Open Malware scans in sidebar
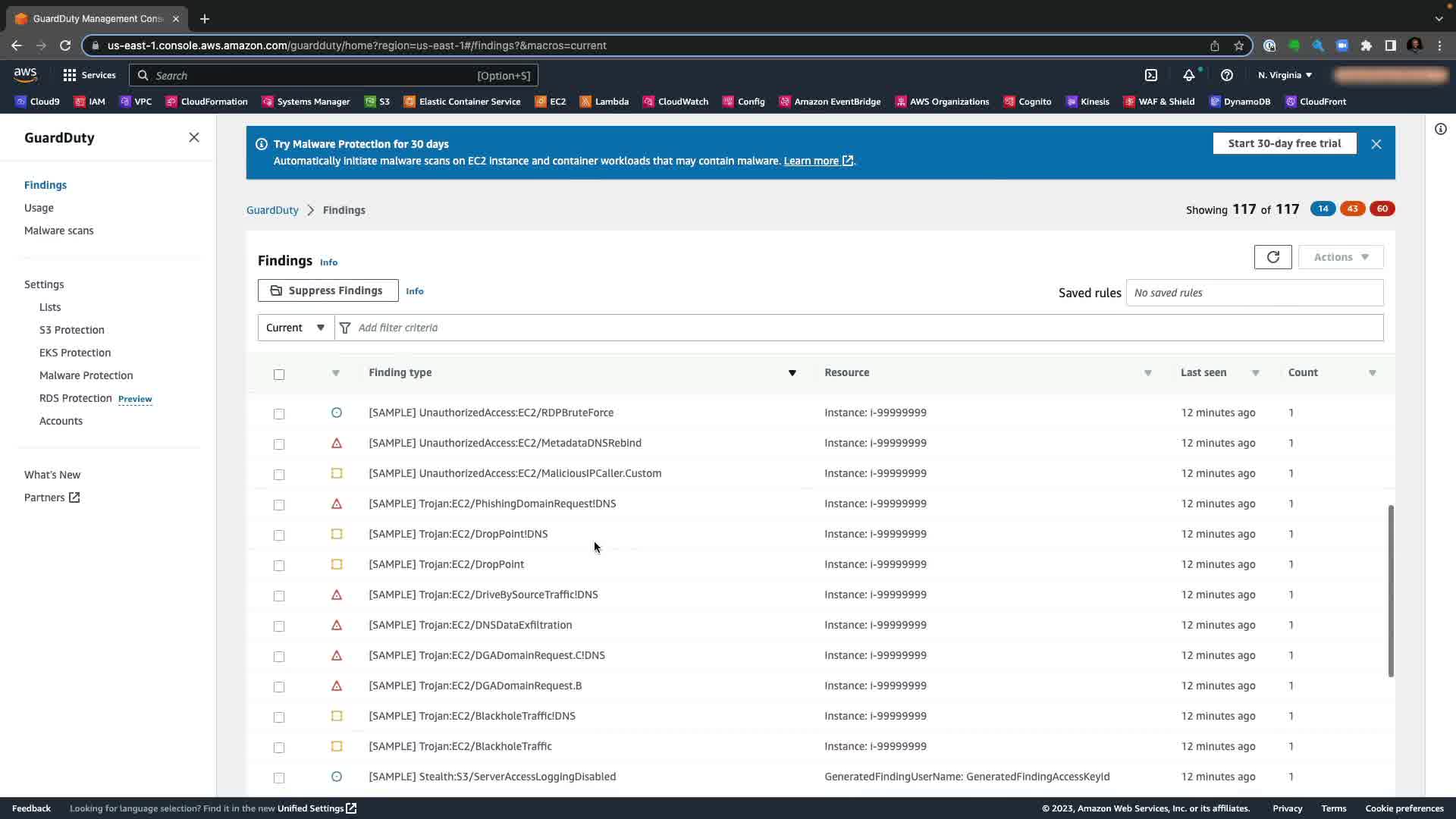The height and width of the screenshot is (819, 1456). [58, 231]
